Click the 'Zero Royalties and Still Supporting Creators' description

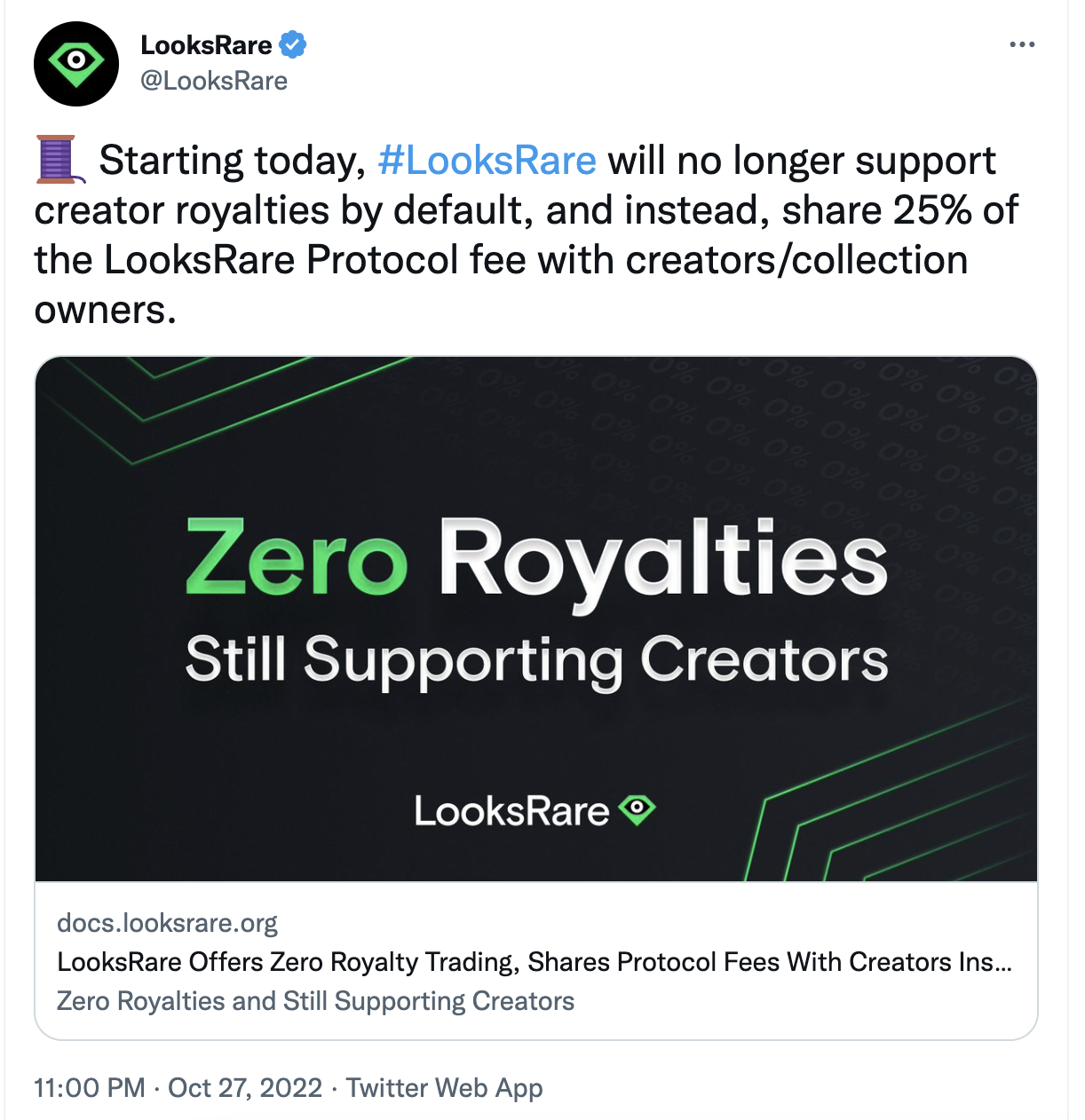(315, 1001)
